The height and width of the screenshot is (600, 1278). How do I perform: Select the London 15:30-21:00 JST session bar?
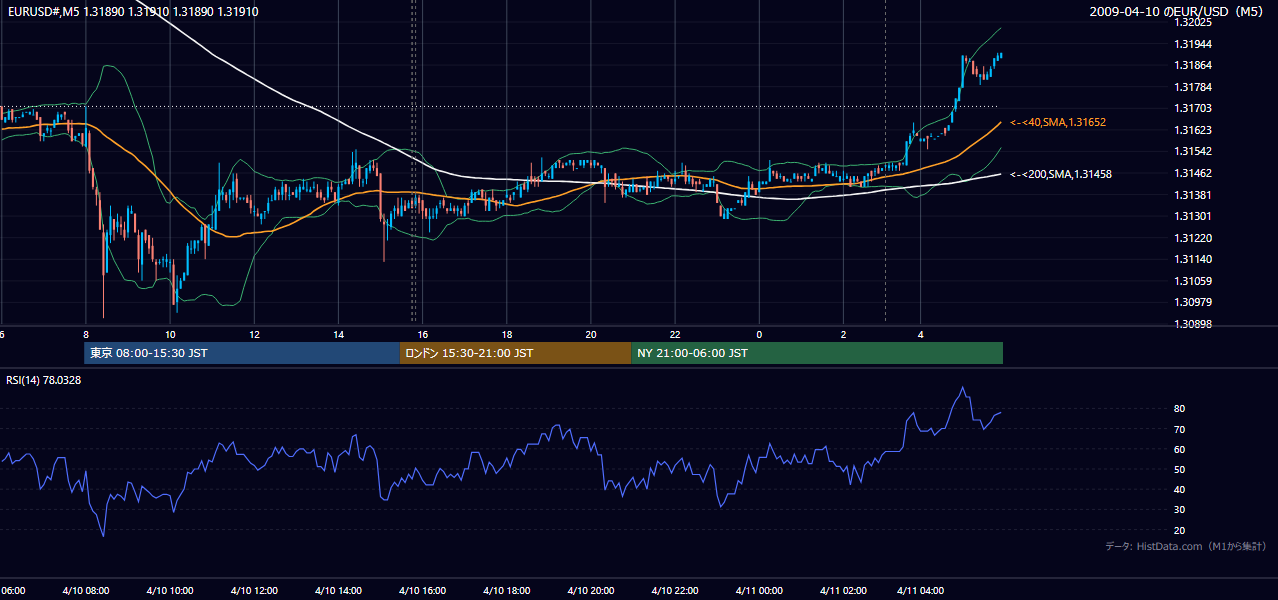(x=515, y=353)
